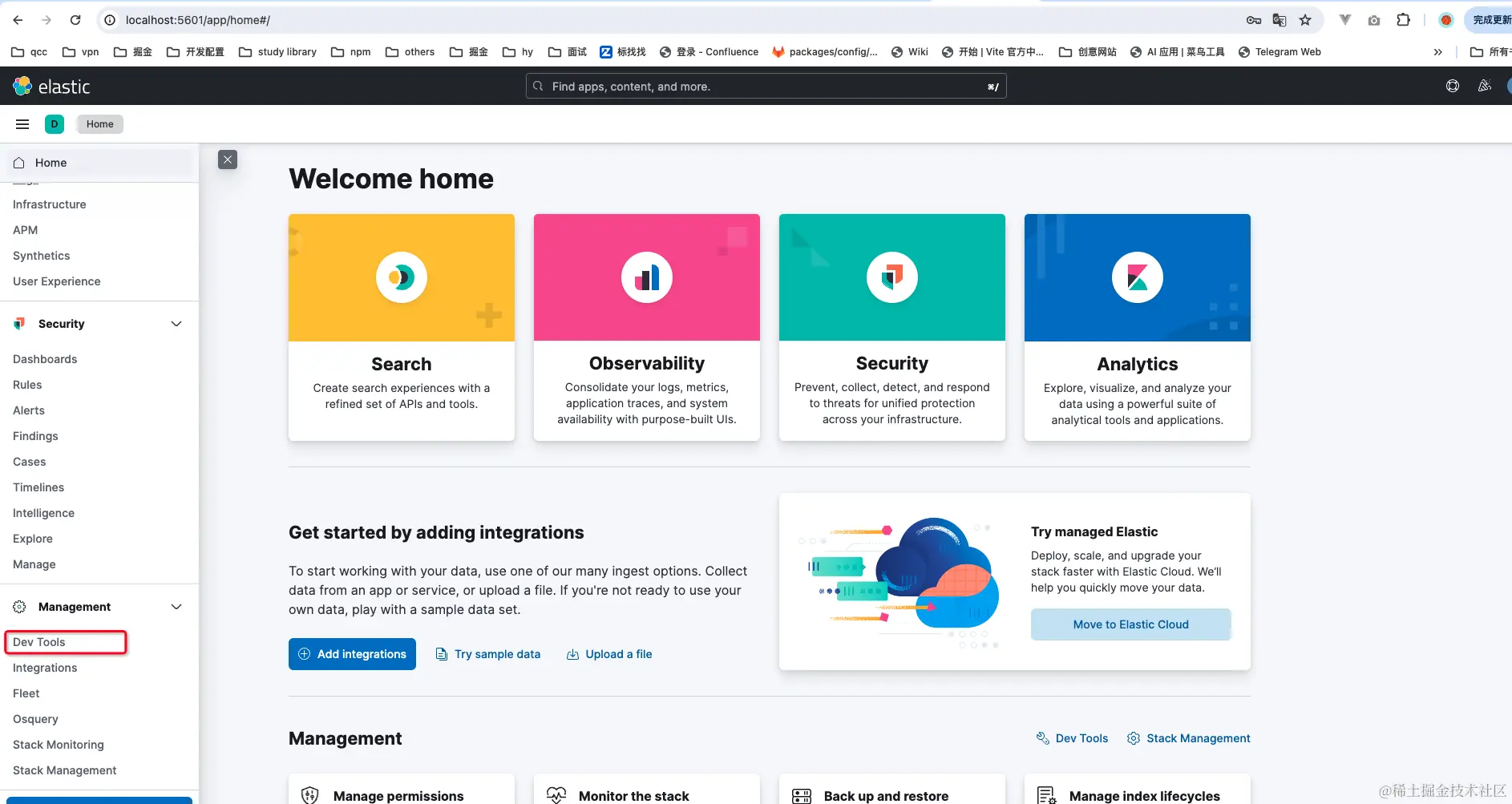This screenshot has width=1512, height=804.
Task: Click the browser address bar URL
Action: (x=198, y=20)
